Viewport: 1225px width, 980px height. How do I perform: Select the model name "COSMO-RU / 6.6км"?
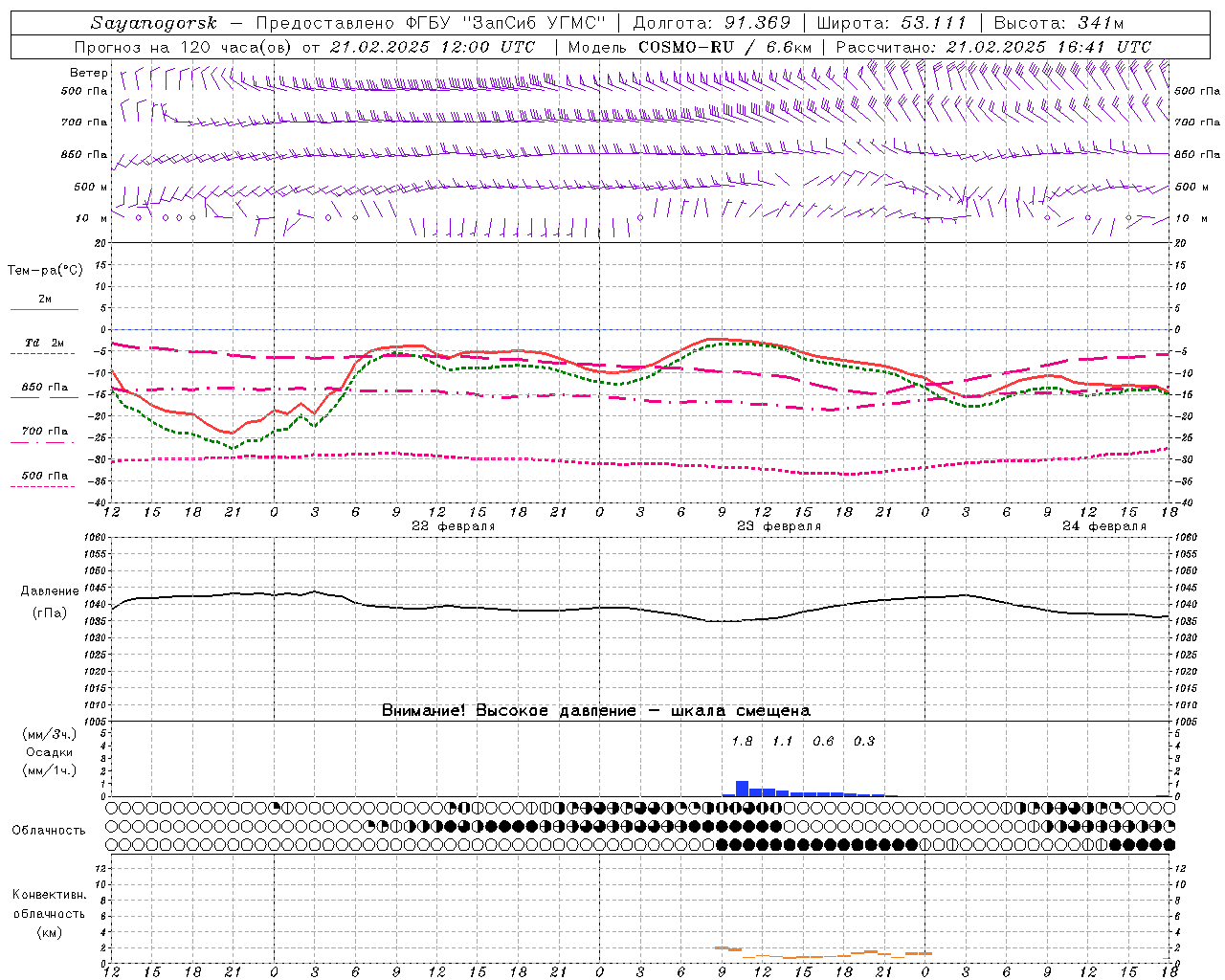[x=725, y=47]
